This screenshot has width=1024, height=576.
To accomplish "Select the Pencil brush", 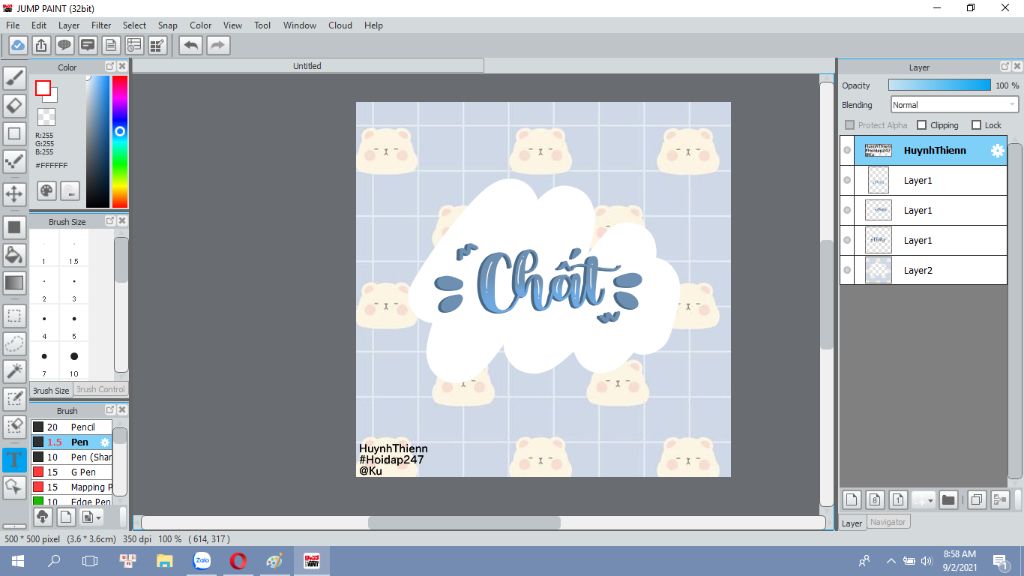I will (x=72, y=427).
